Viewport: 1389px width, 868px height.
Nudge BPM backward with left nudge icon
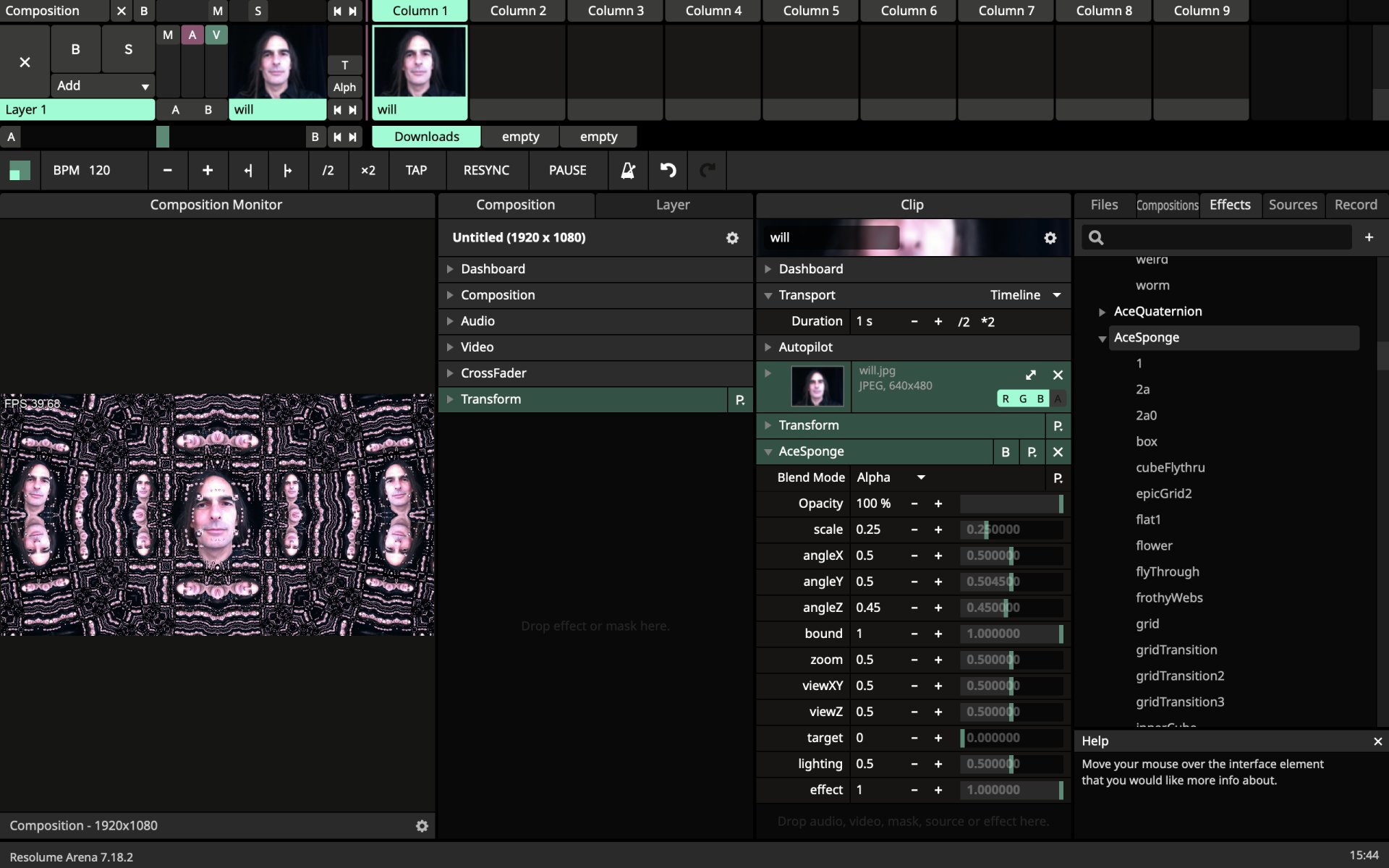(247, 170)
